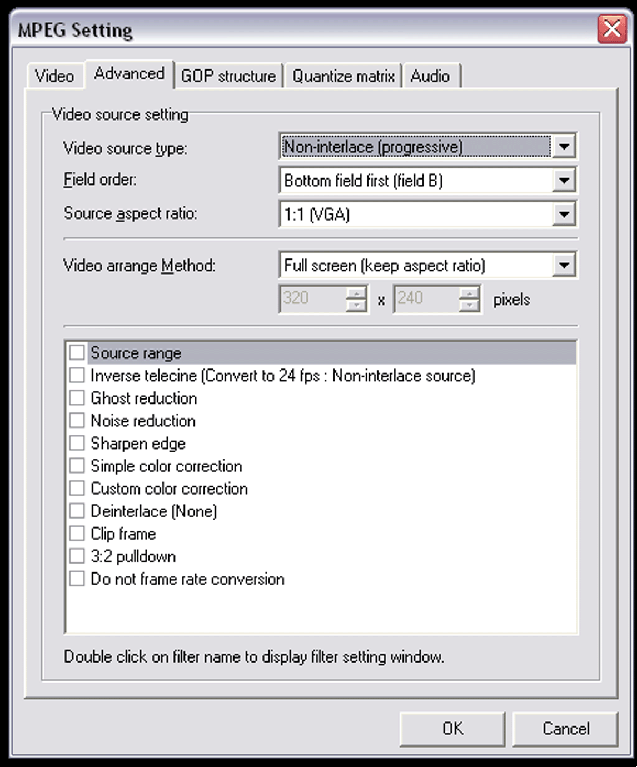Select the Custom color correction filter name
Screen dimensions: 637x767
tap(169, 489)
